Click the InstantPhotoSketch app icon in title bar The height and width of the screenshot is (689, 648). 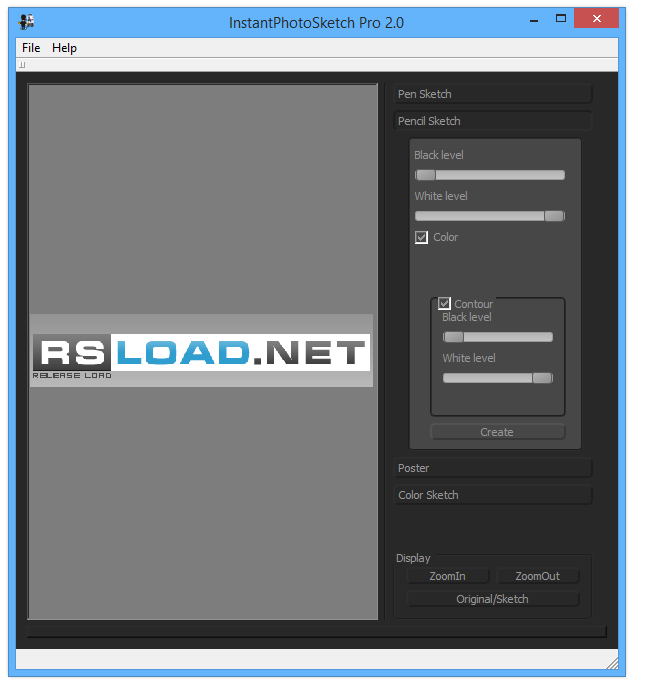tap(26, 22)
